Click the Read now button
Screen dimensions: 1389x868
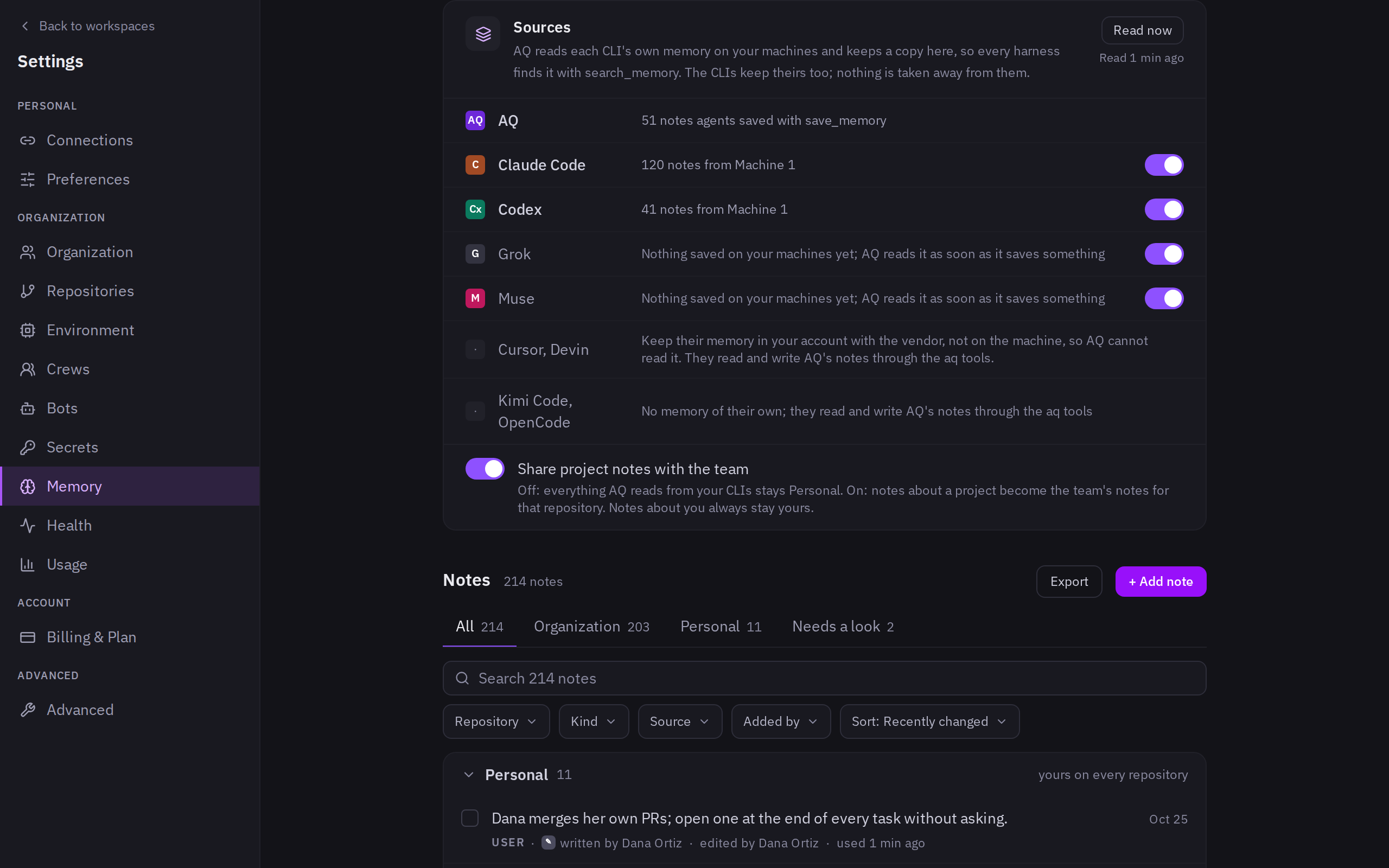[1142, 30]
